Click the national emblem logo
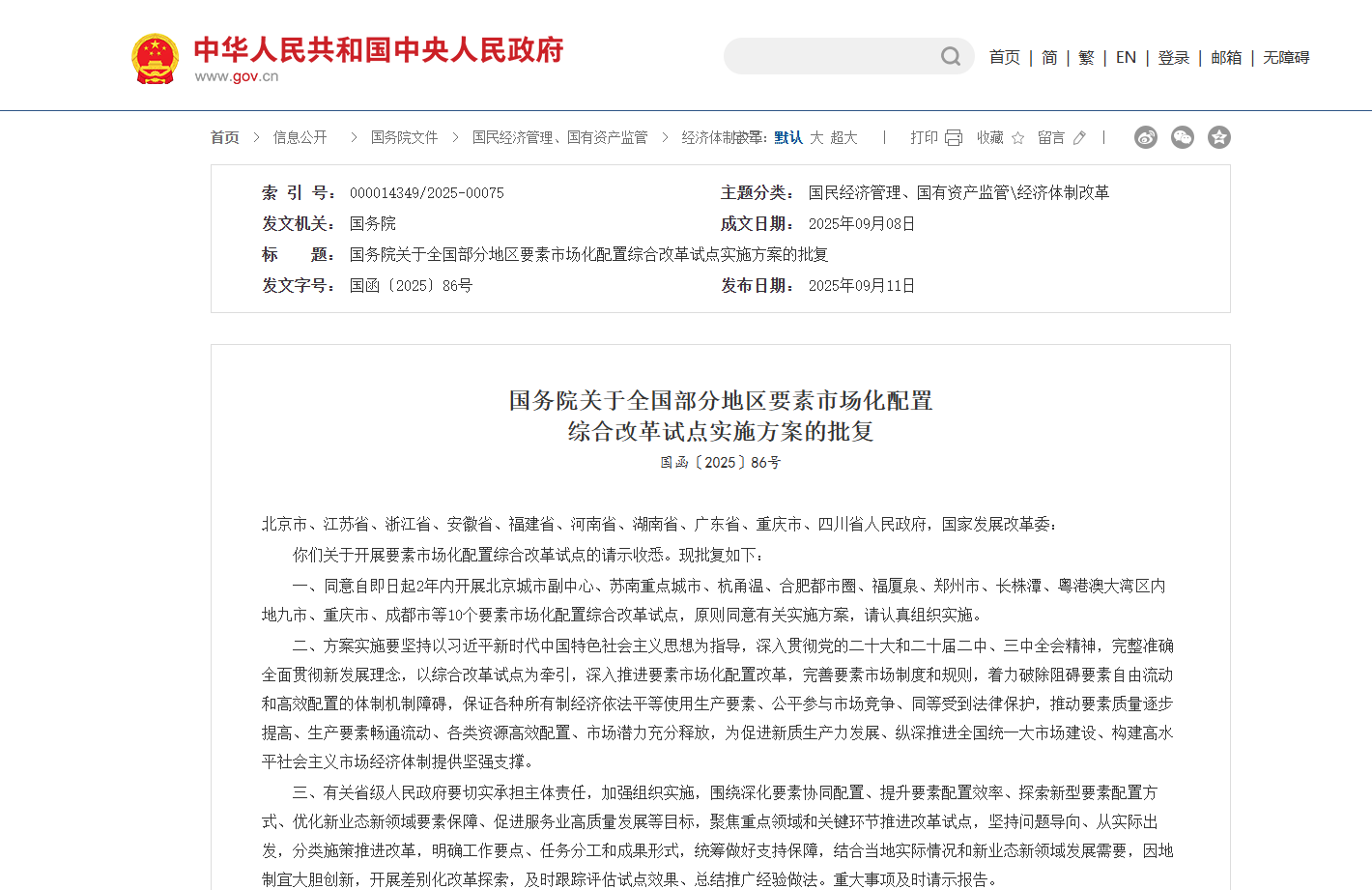This screenshot has width=1372, height=890. (155, 59)
